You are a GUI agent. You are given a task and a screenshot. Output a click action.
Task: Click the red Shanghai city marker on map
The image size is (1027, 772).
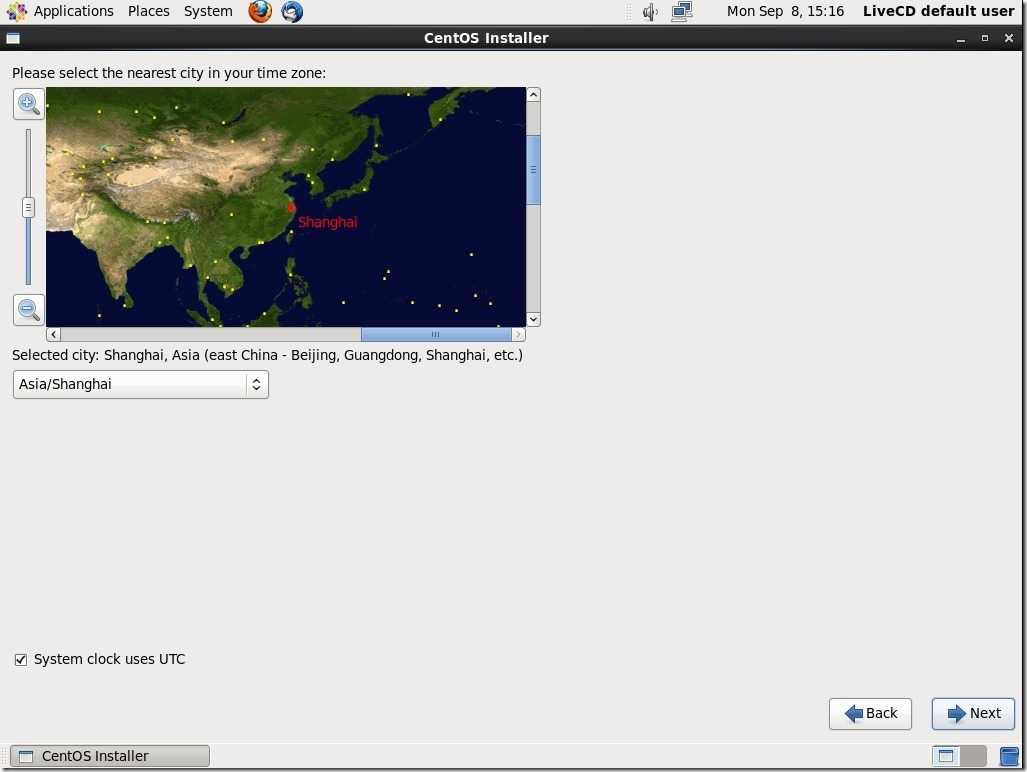pyautogui.click(x=291, y=208)
